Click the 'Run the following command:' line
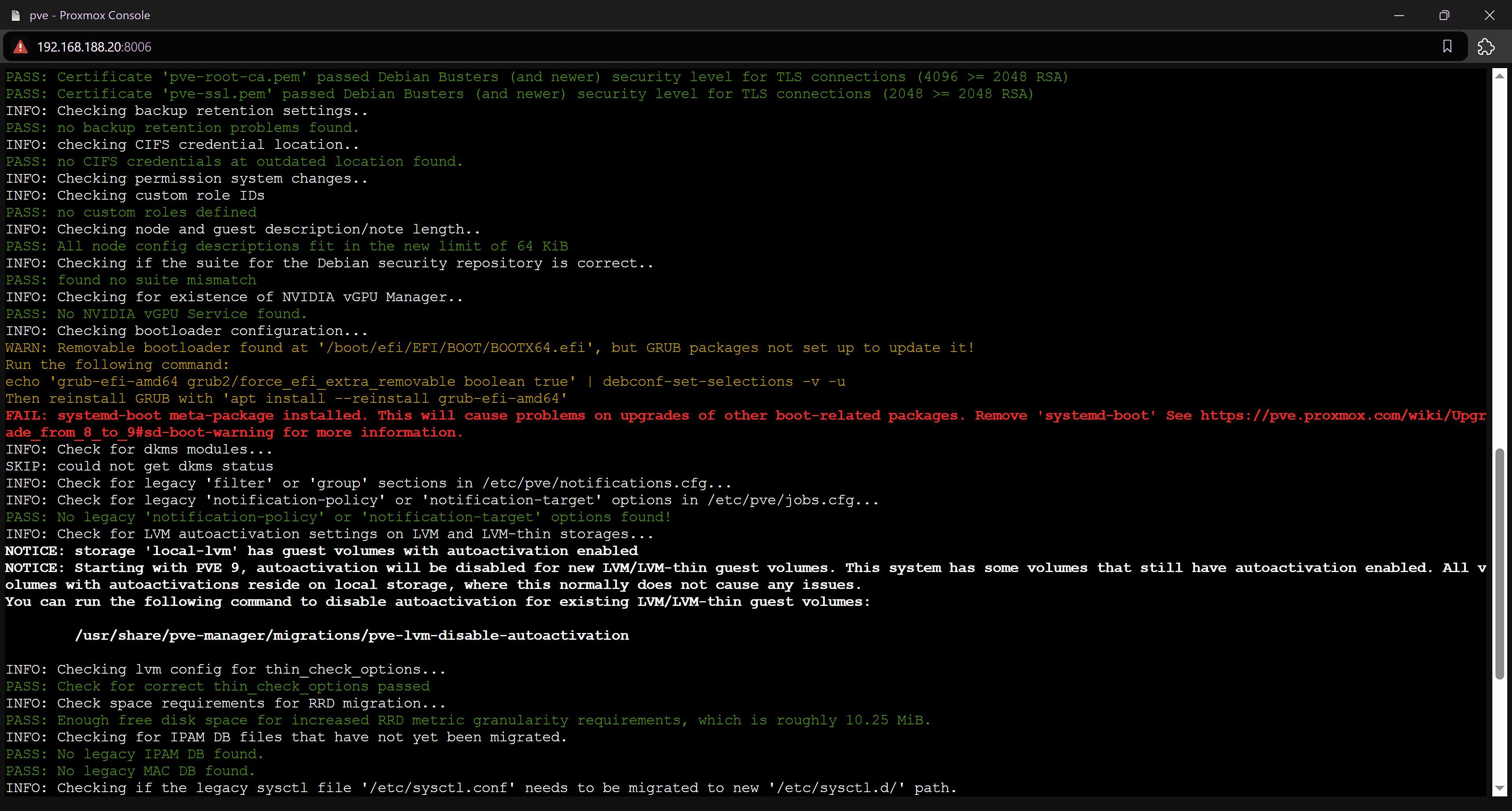Image resolution: width=1512 pixels, height=811 pixels. coord(117,365)
